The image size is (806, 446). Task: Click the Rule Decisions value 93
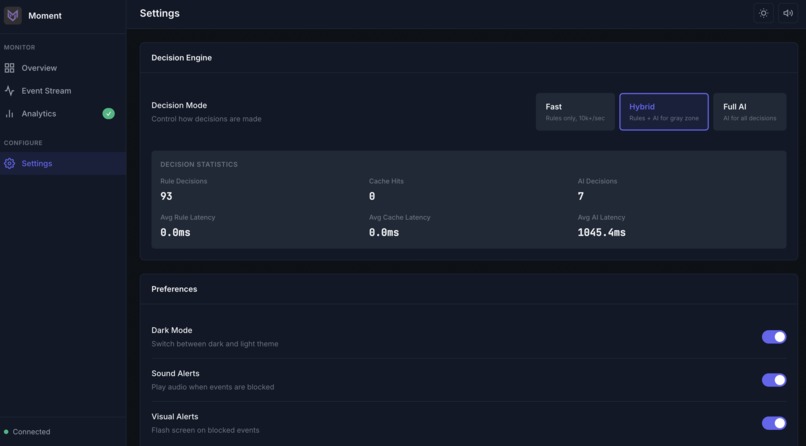coord(166,196)
